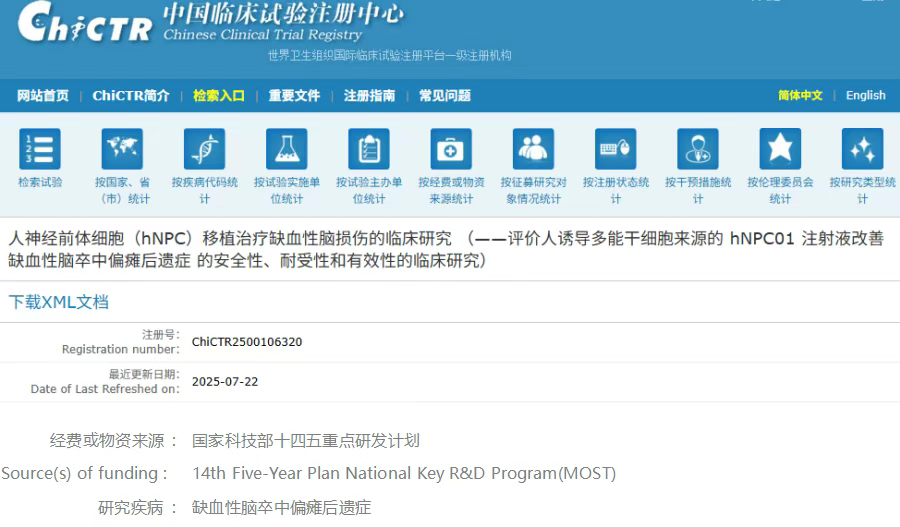Viewport: 900px width, 527px height.
Task: Open the ChiCTR简介 menu item
Action: pos(131,96)
